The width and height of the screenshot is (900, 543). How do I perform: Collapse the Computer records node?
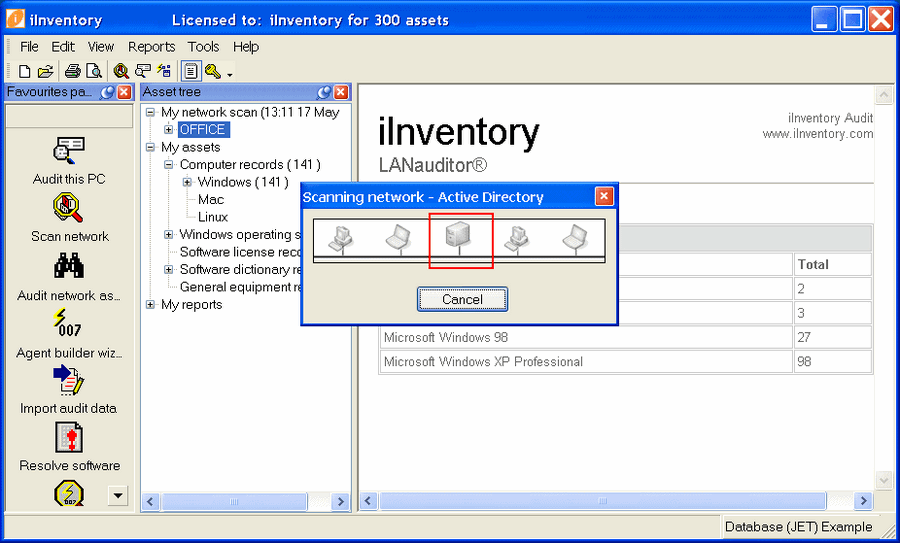point(169,165)
